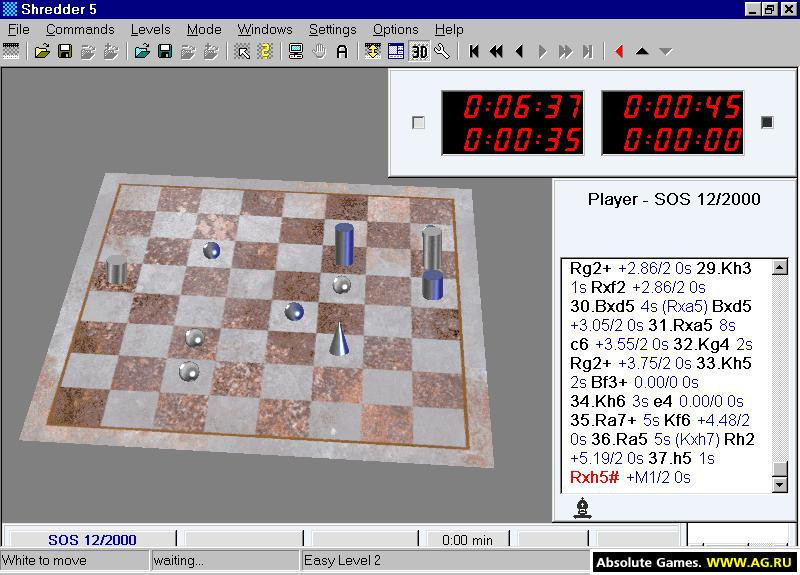Click the move list scrollbar thumb
The width and height of the screenshot is (800, 575).
(x=780, y=468)
